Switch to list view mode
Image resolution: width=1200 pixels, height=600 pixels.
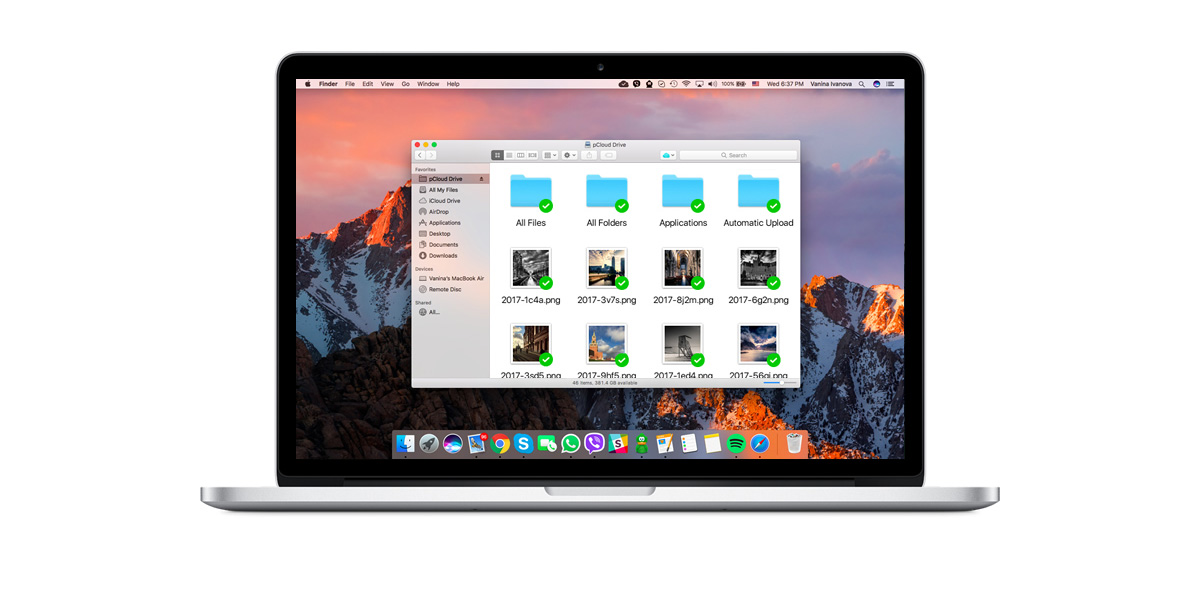point(509,155)
